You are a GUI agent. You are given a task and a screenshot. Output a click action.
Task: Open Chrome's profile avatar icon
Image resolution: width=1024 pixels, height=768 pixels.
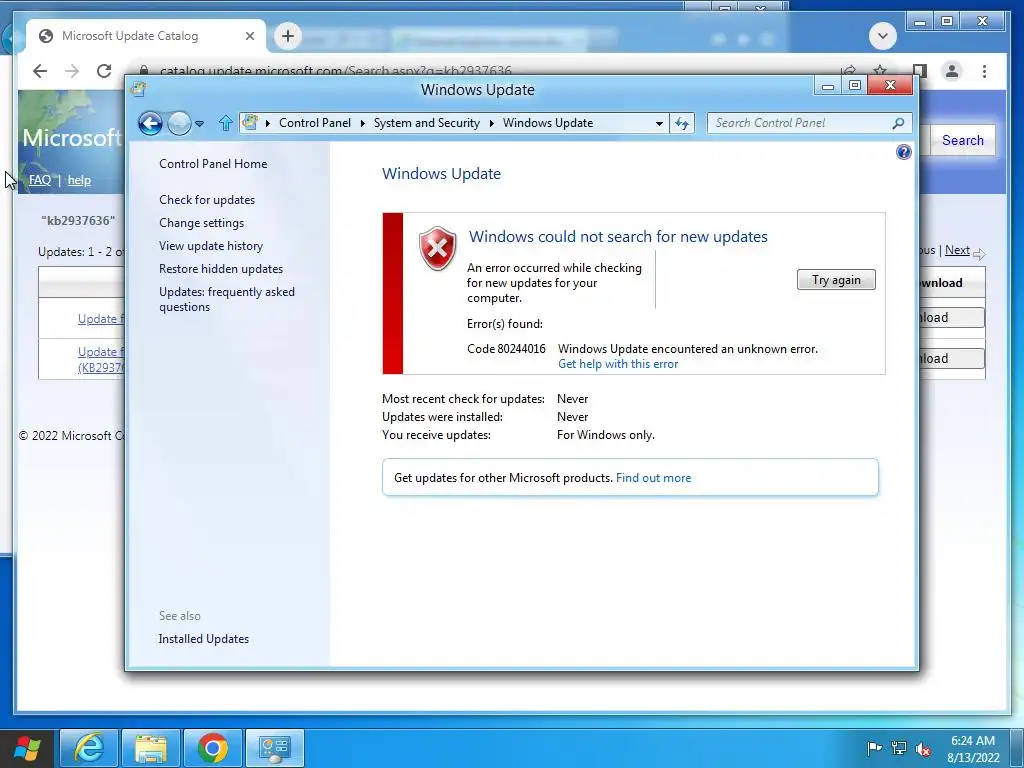[952, 71]
